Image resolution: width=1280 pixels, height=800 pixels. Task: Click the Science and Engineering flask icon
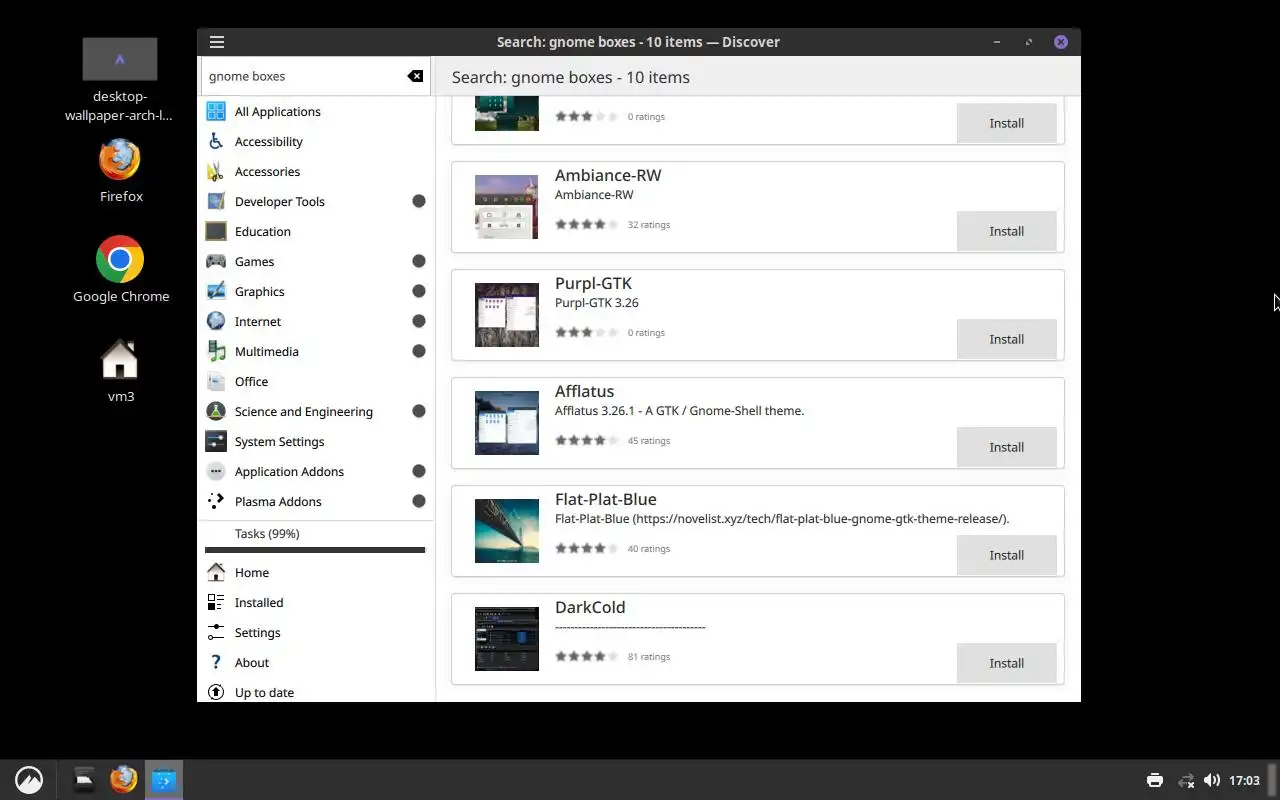coord(216,411)
